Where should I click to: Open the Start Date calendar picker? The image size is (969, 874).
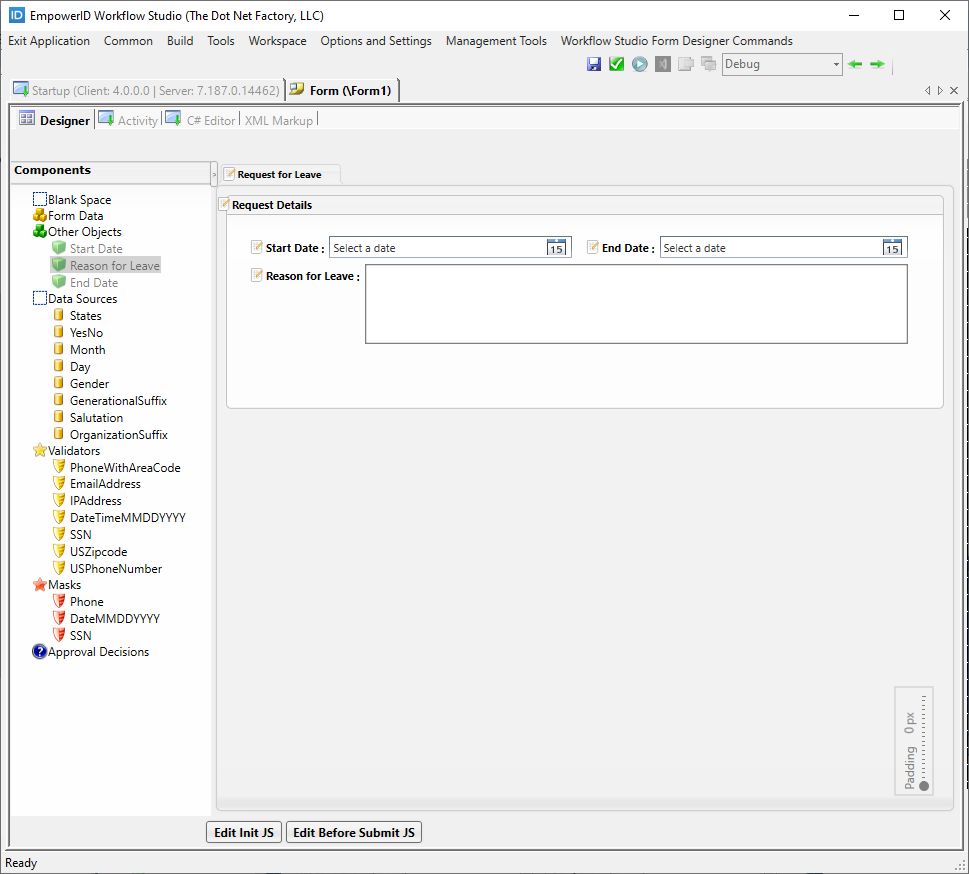pyautogui.click(x=557, y=248)
